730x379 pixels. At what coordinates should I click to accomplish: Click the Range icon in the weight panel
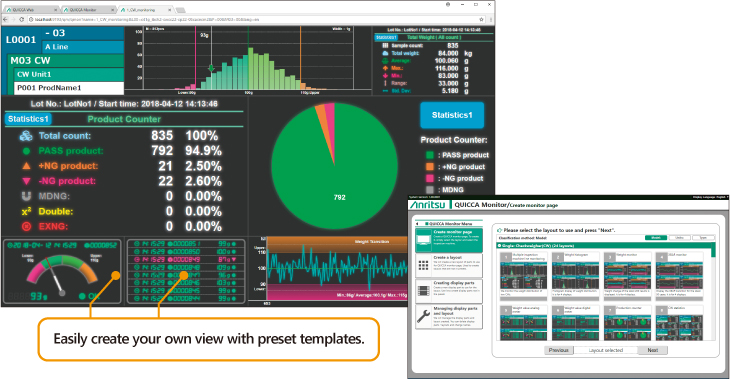coord(385,83)
